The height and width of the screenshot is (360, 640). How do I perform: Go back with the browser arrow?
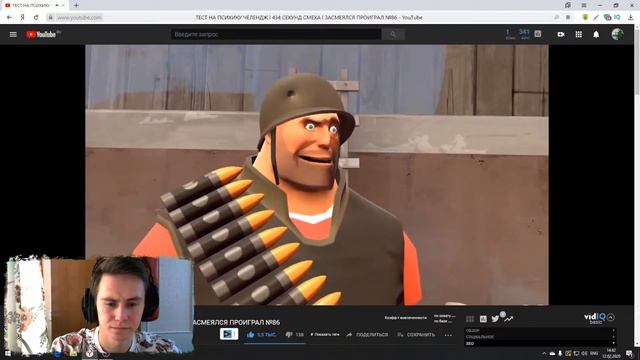click(9, 18)
